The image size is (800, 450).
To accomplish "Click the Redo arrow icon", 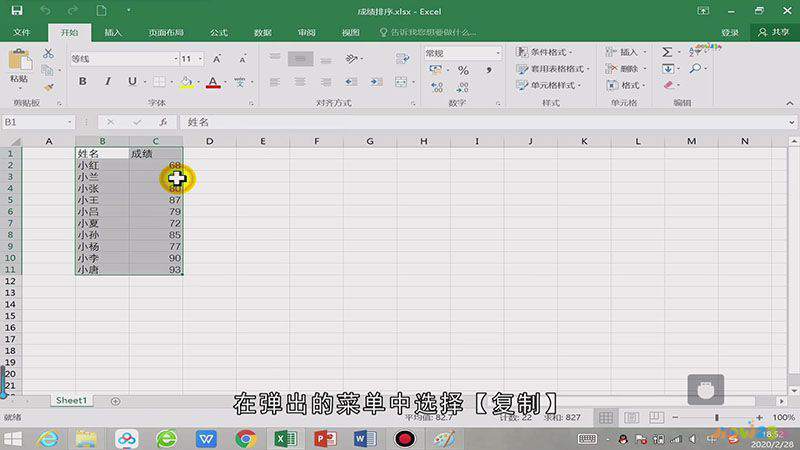I will click(x=73, y=11).
